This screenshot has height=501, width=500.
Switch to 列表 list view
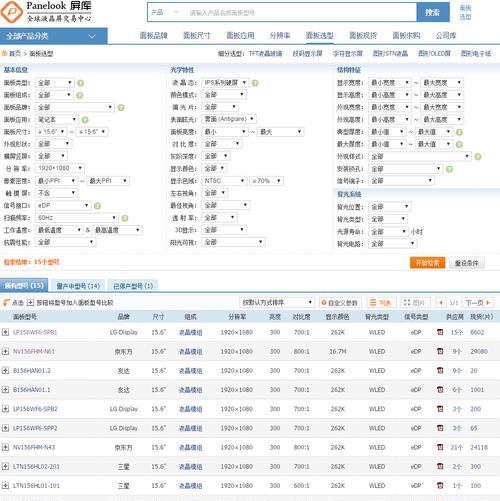pos(381,302)
